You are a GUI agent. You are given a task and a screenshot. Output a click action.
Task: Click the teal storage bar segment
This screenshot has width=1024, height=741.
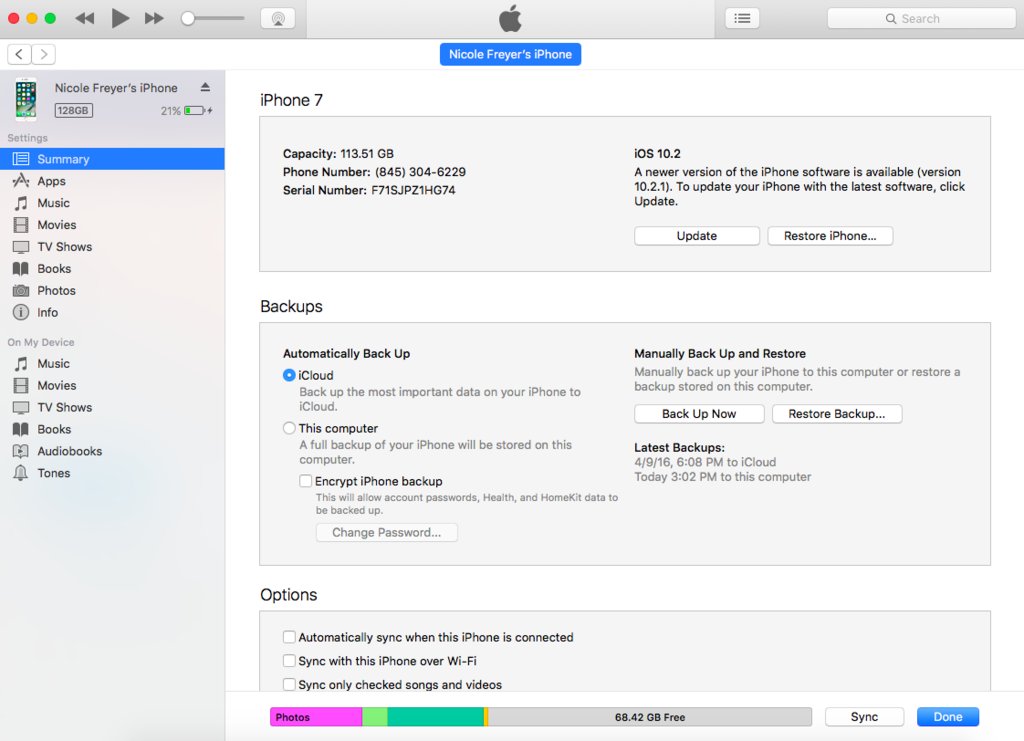click(x=436, y=717)
